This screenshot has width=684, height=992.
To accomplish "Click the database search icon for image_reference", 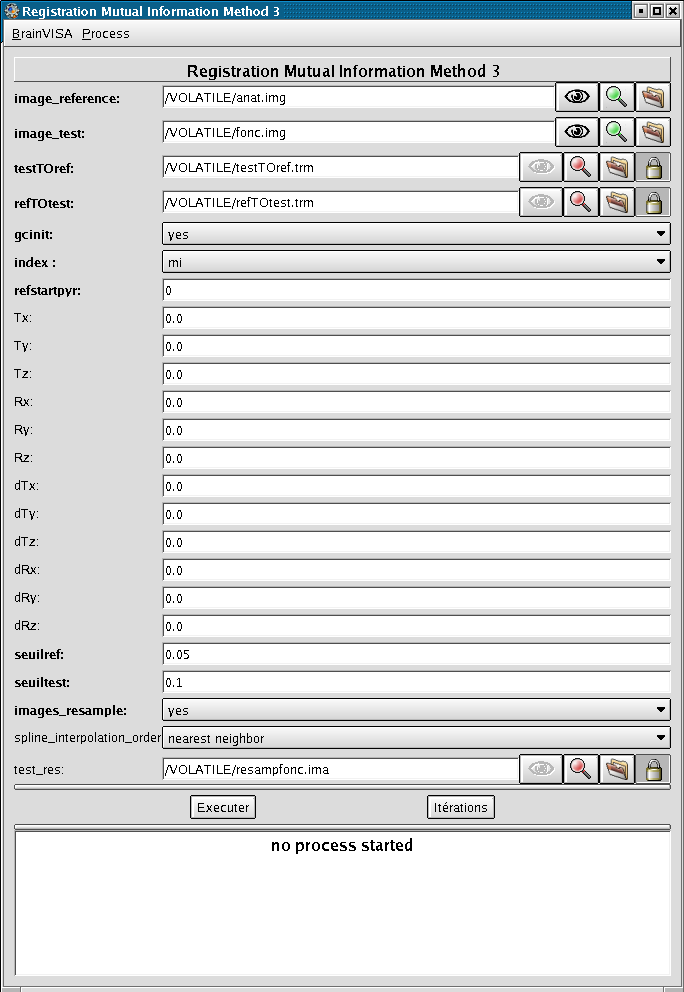I will (616, 98).
